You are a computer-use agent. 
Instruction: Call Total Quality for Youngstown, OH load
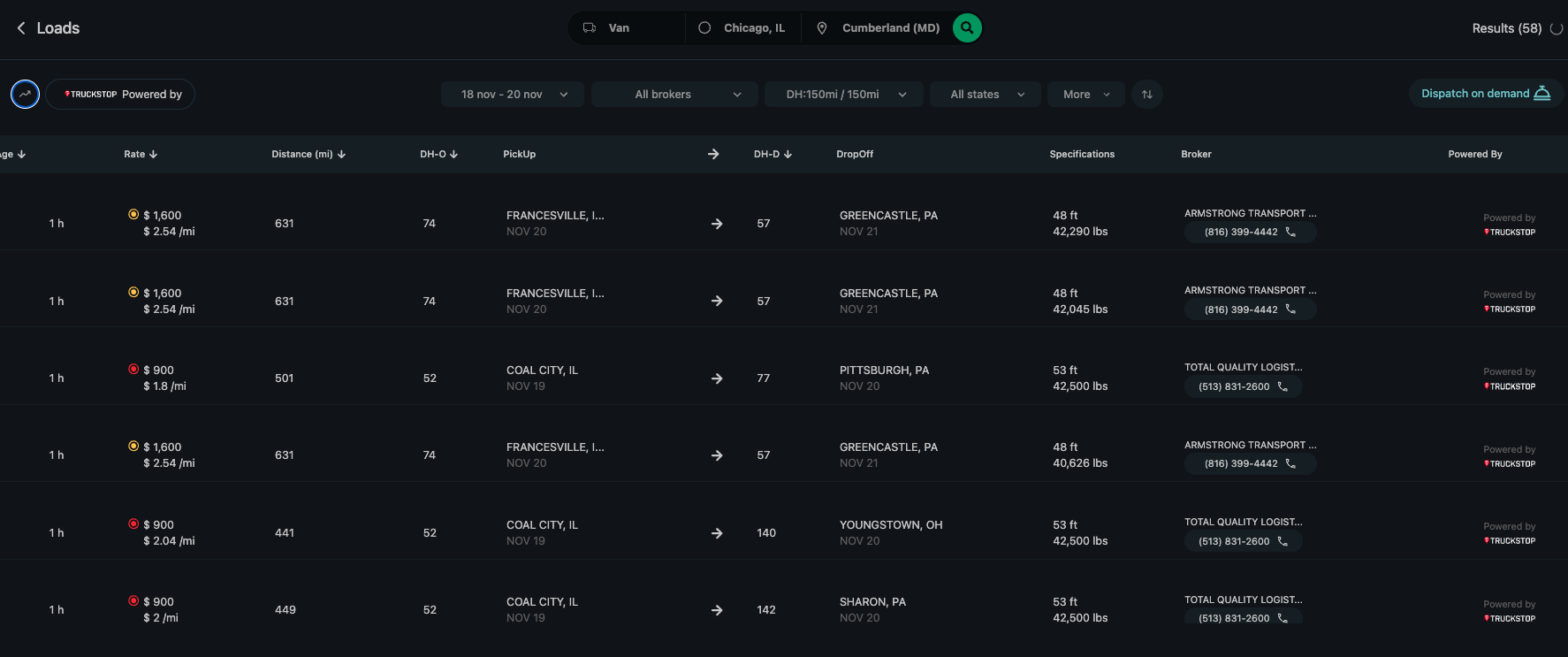tap(1243, 541)
